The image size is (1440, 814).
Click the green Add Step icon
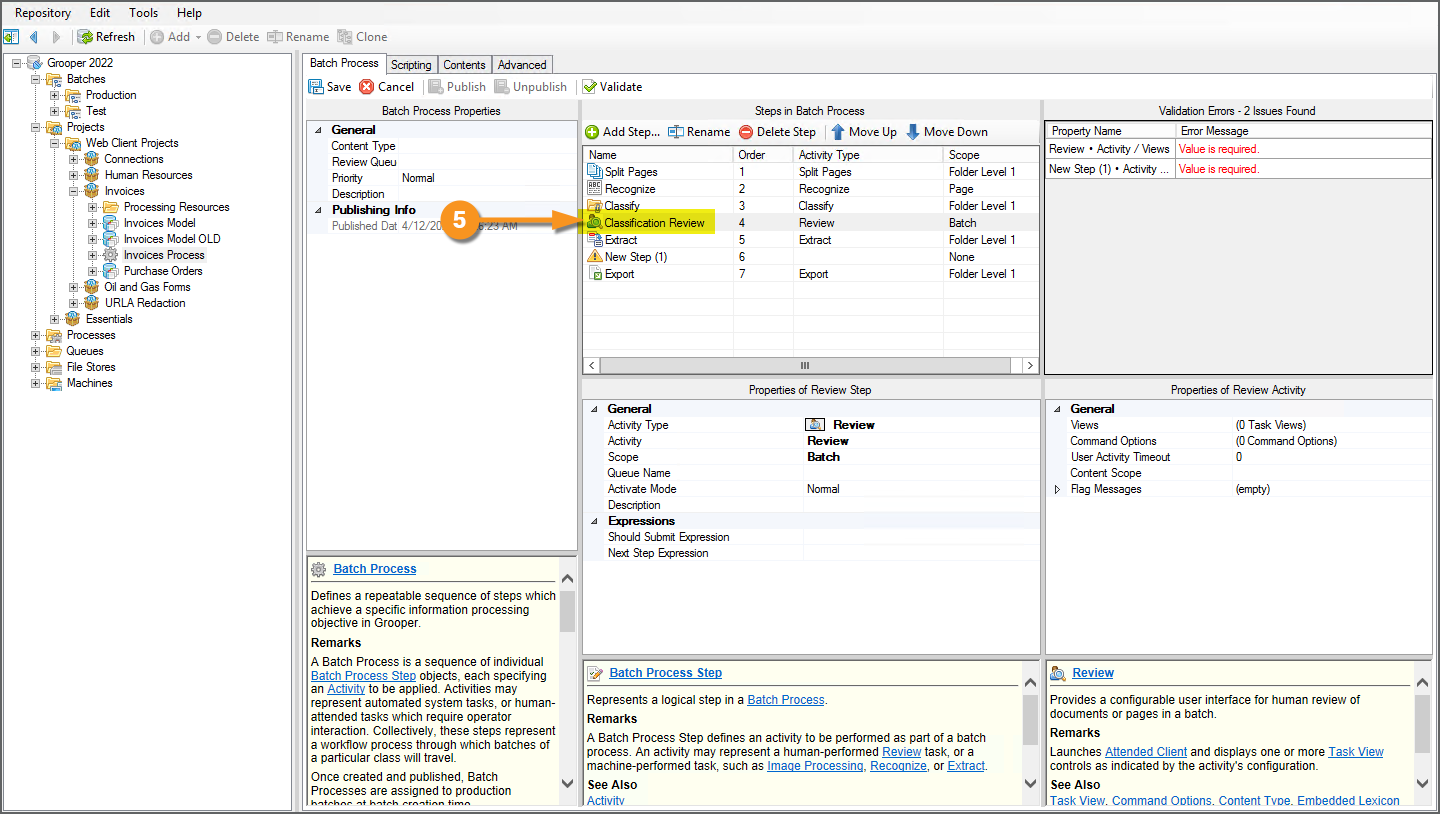point(592,132)
